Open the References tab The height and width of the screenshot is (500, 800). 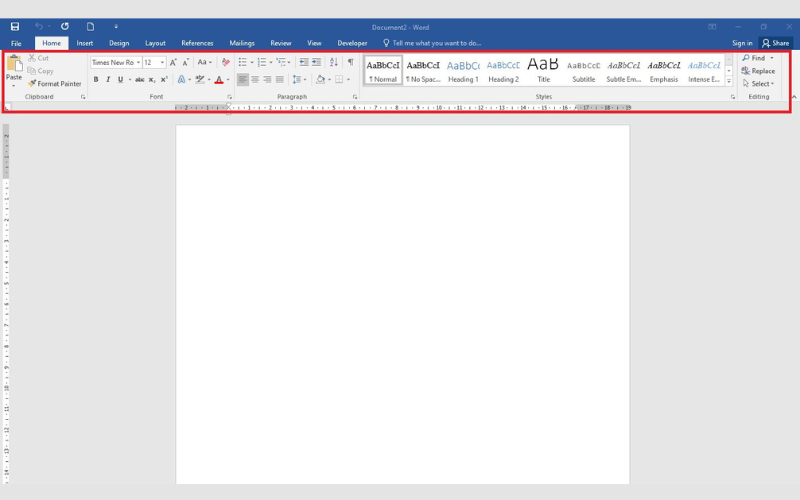tap(197, 44)
